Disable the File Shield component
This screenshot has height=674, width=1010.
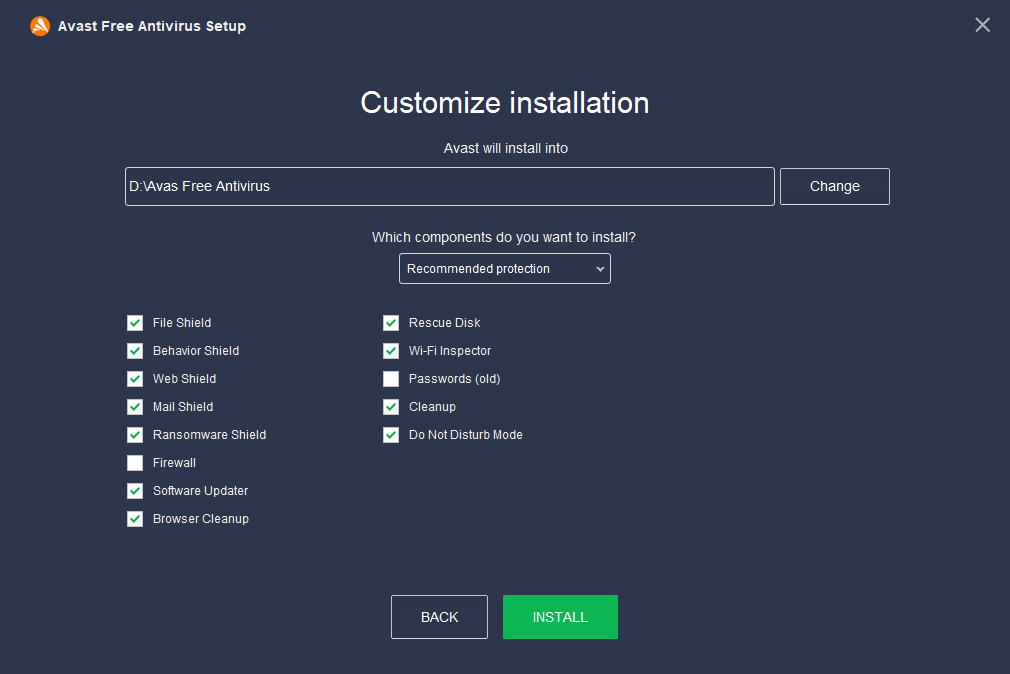[x=135, y=322]
